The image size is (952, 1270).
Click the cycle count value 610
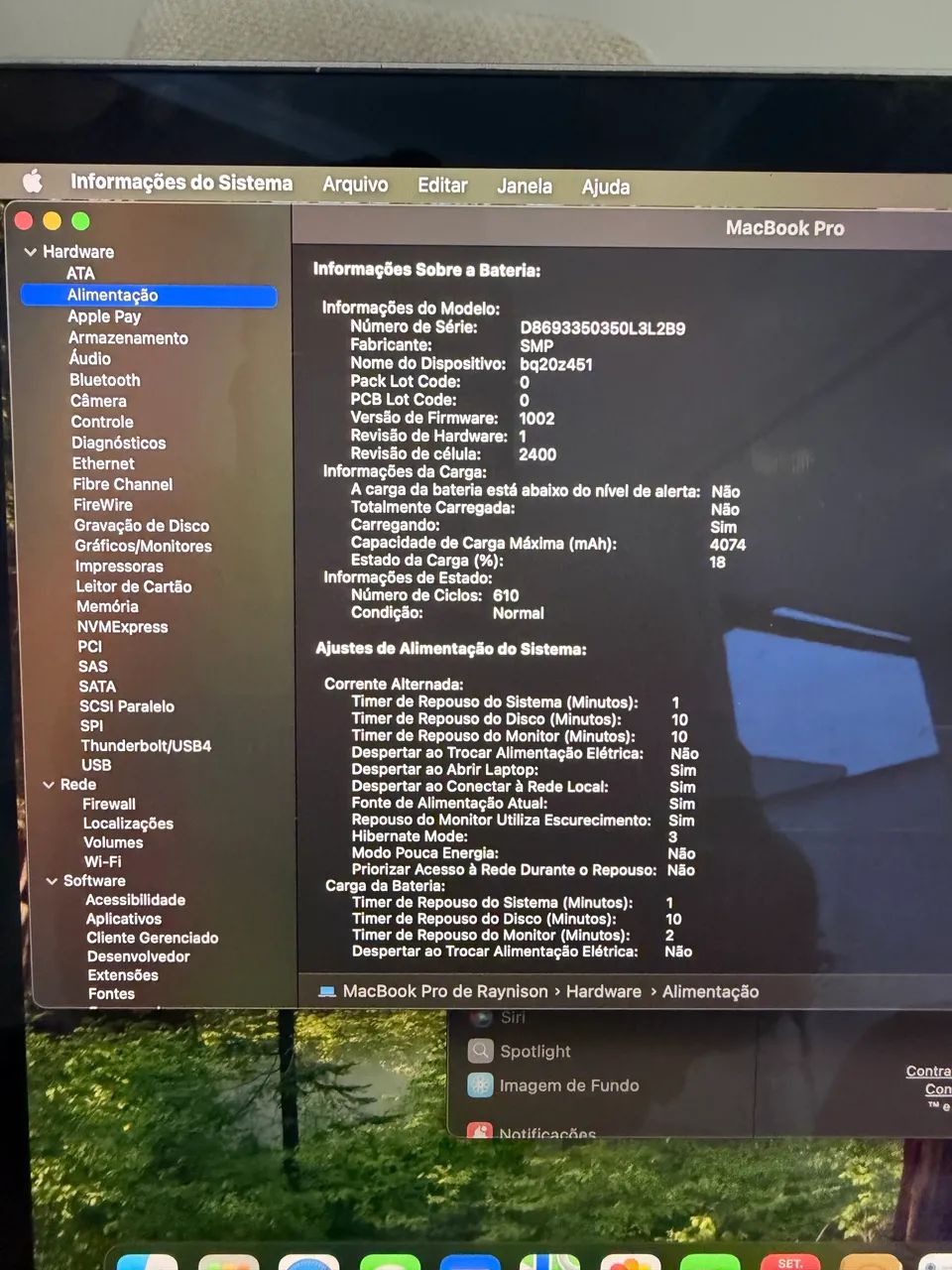click(506, 595)
